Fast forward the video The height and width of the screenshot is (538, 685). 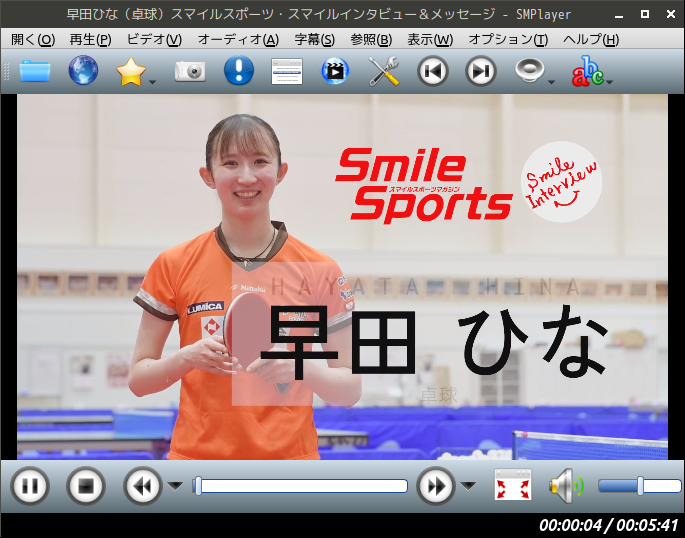pyautogui.click(x=436, y=486)
